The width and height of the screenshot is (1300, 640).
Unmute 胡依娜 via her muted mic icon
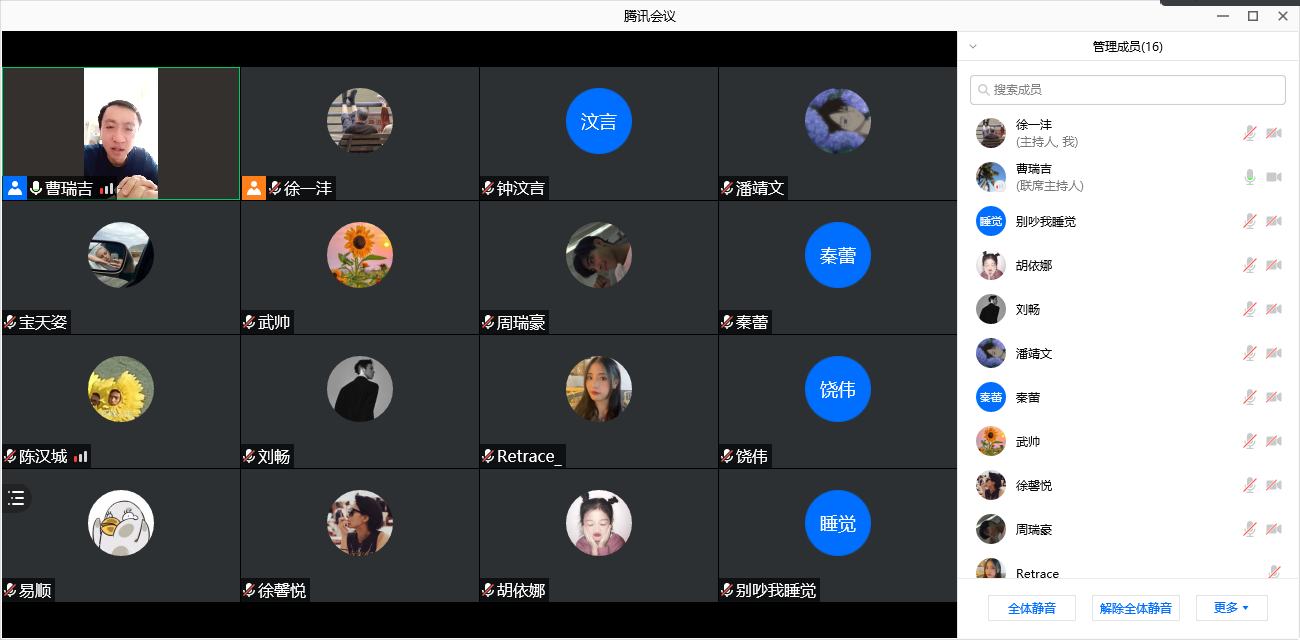[1249, 265]
